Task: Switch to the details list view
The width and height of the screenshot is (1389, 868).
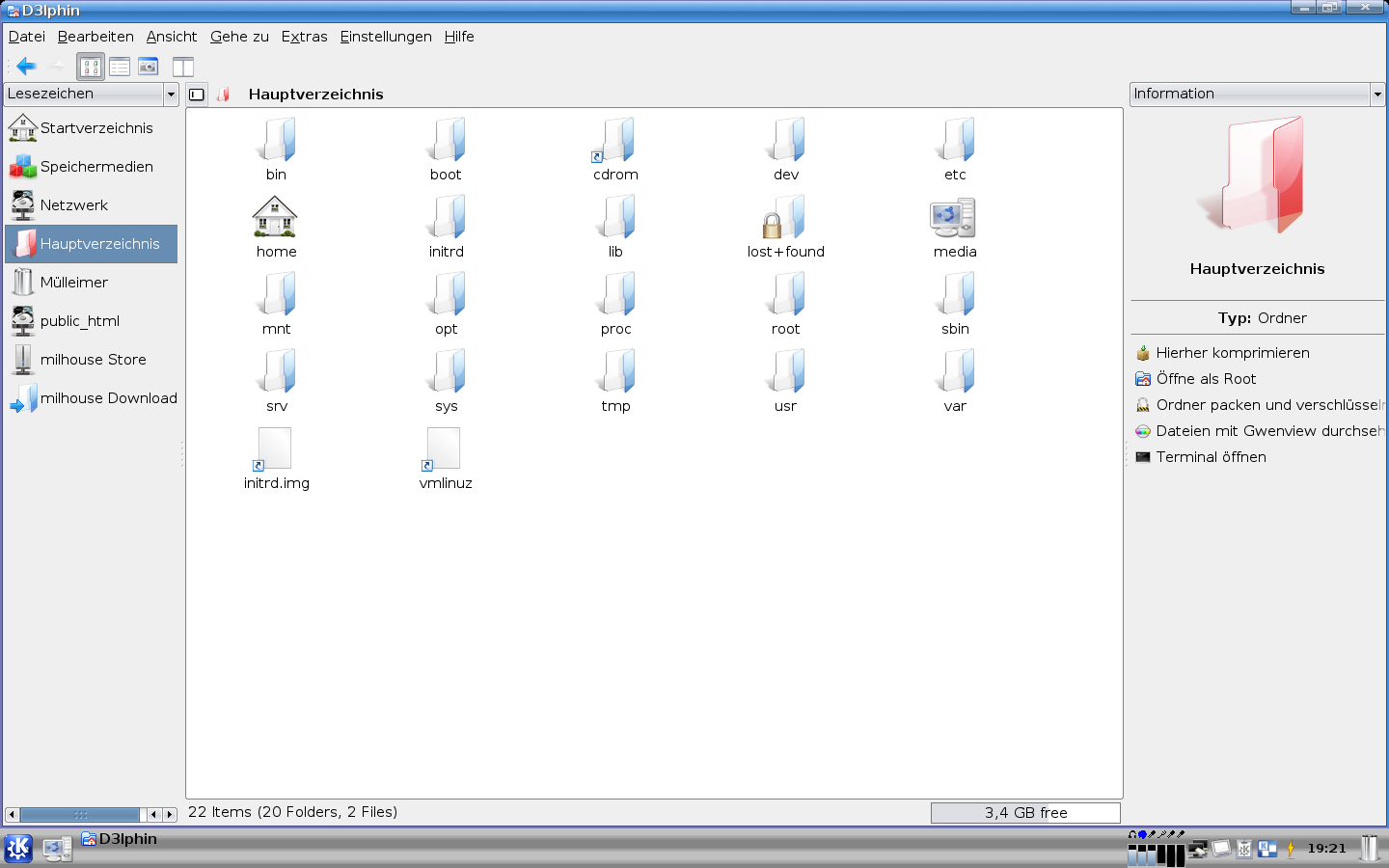Action: pyautogui.click(x=120, y=67)
